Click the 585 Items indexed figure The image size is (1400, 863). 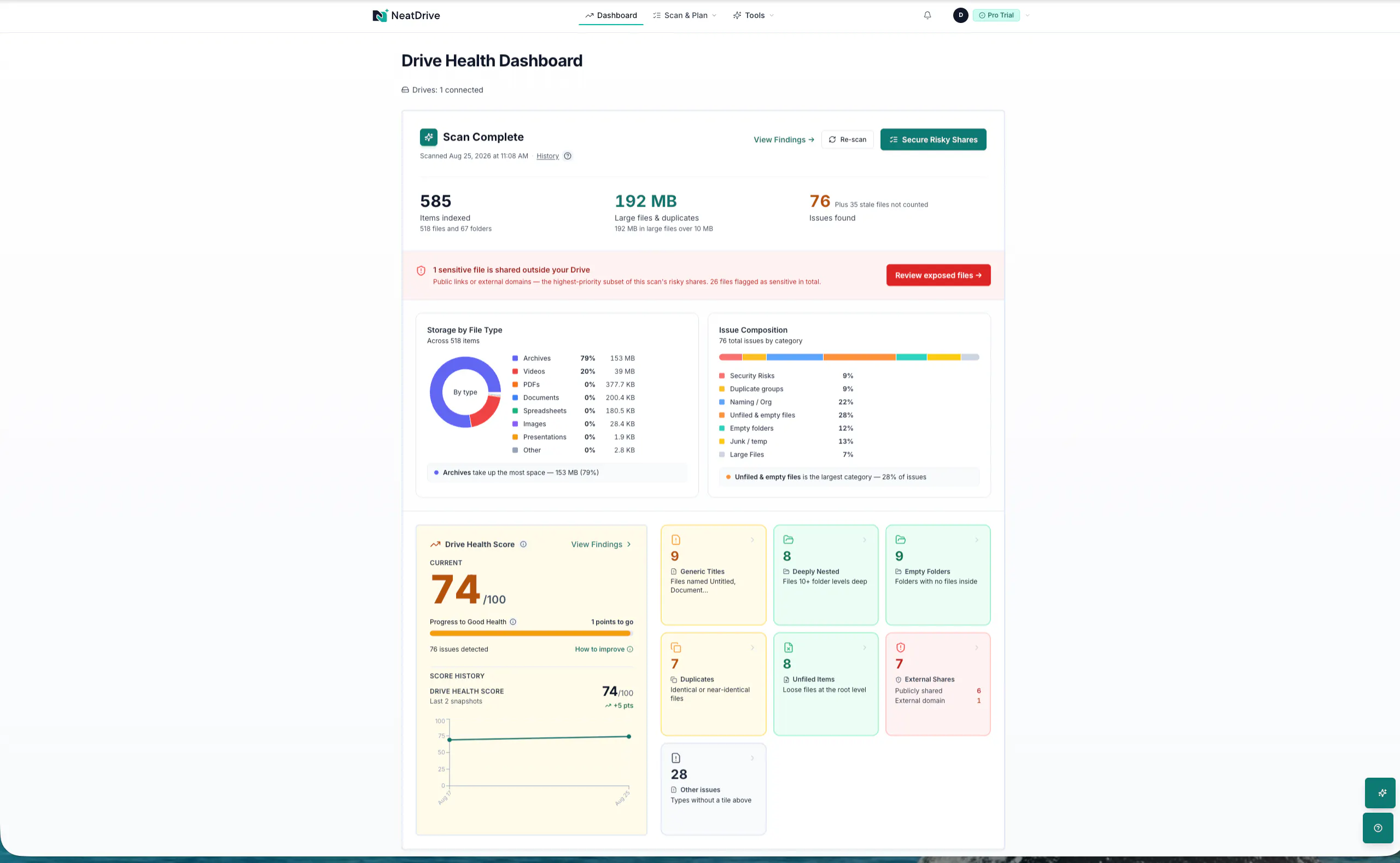point(435,201)
